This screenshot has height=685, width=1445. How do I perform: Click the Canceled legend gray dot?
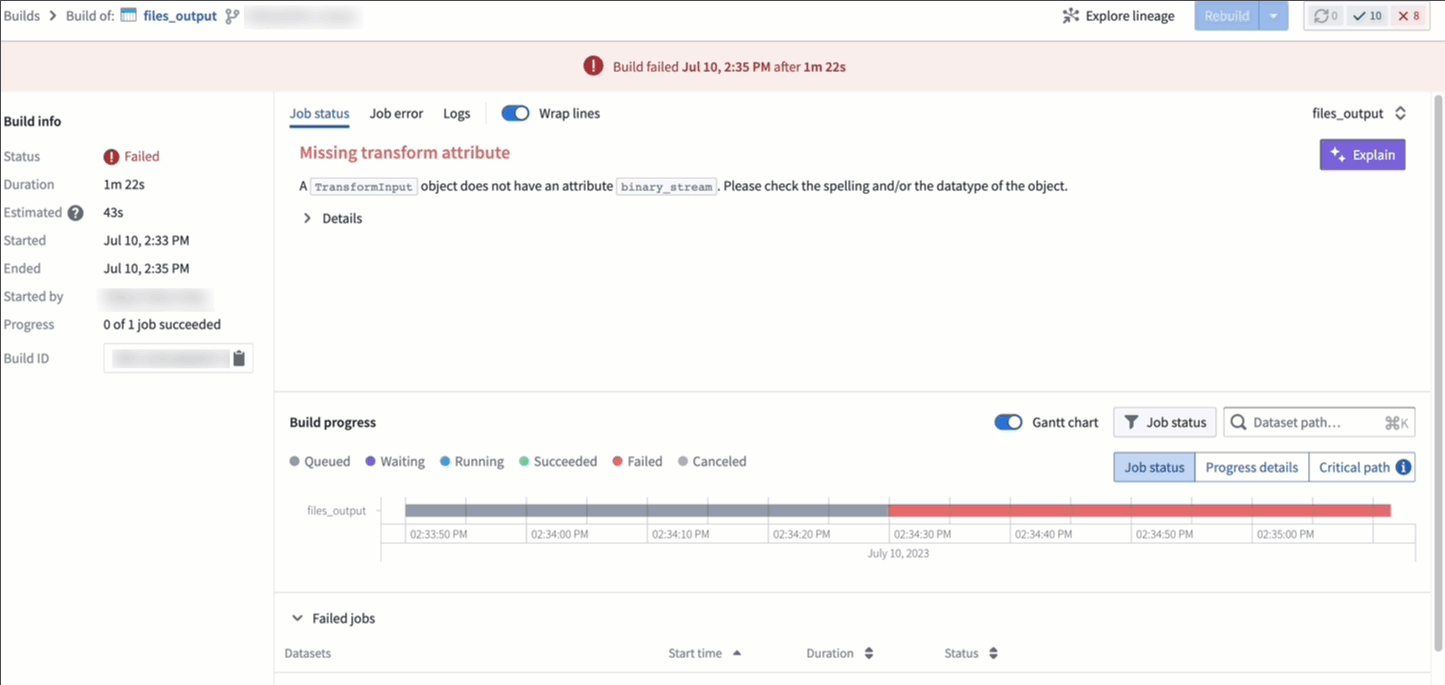click(683, 462)
